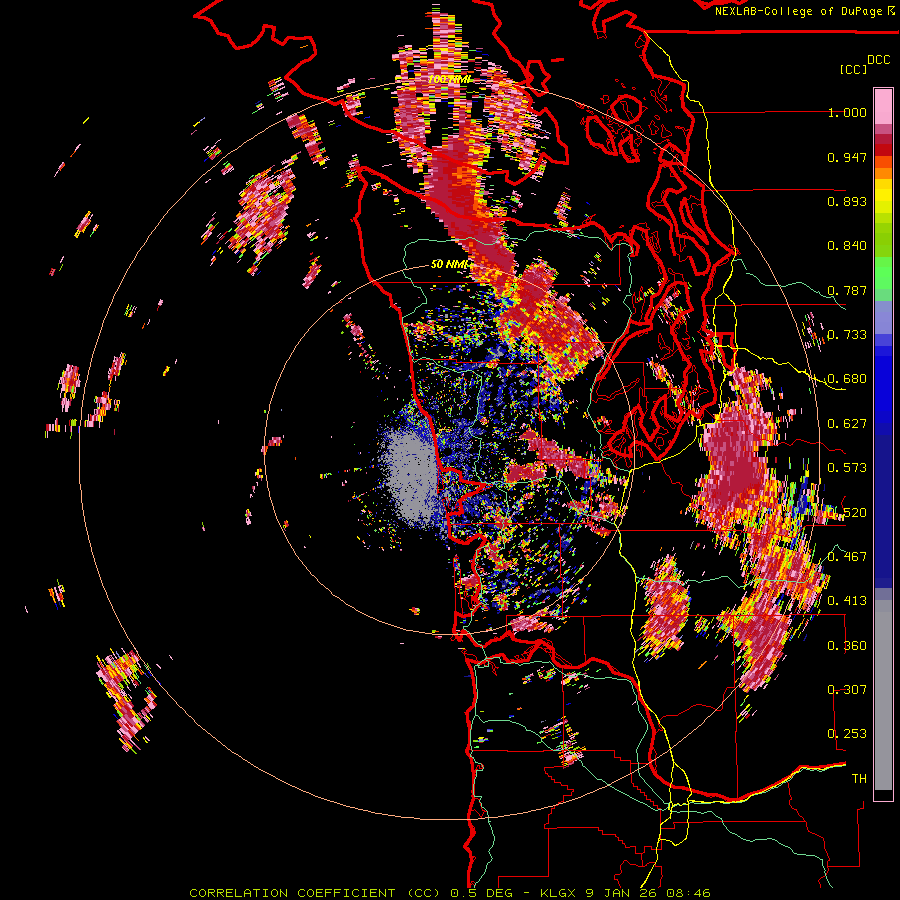Click the 0.787 color scale value
The height and width of the screenshot is (900, 900).
click(847, 290)
